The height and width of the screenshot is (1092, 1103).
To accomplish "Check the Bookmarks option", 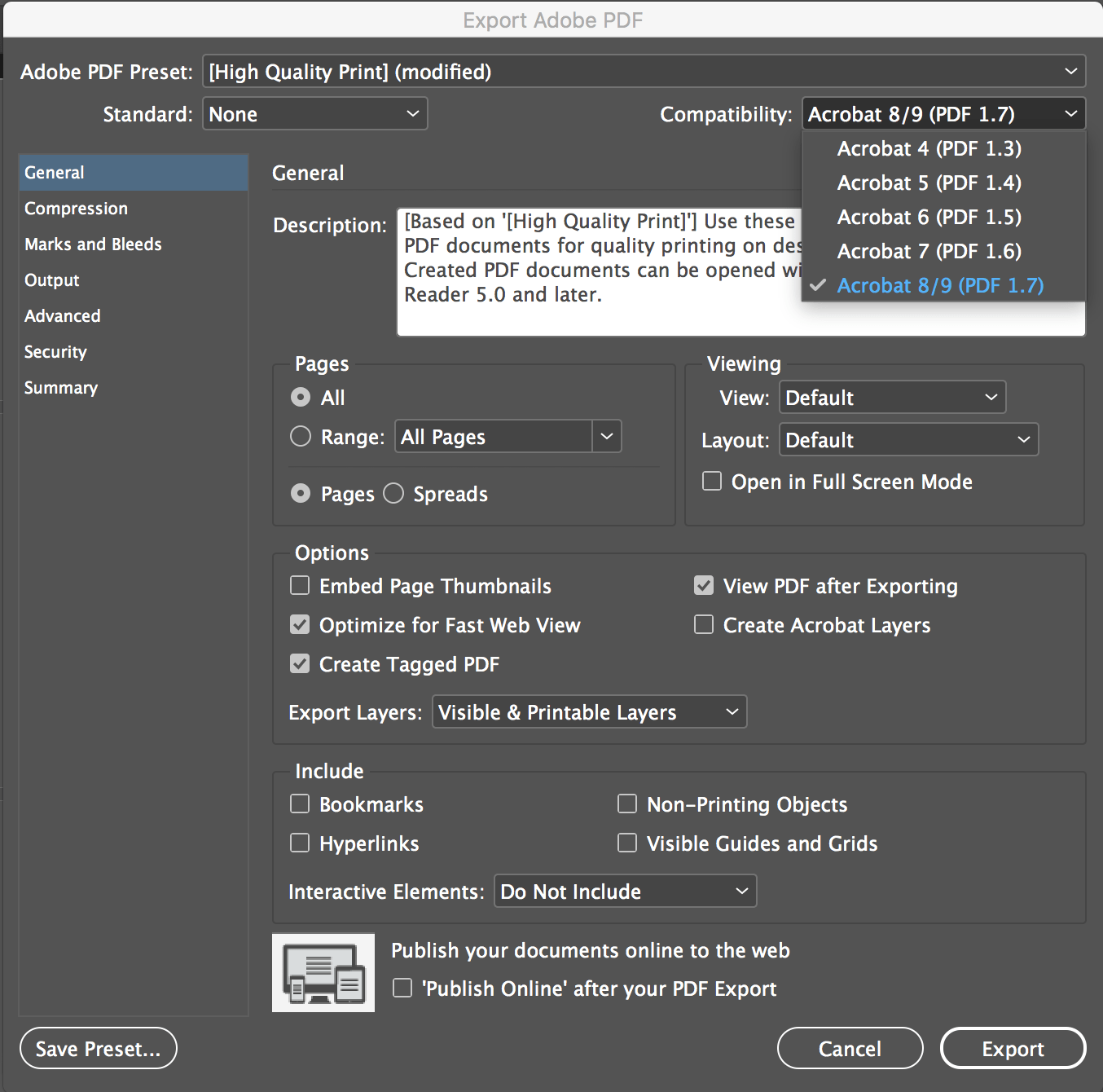I will (299, 804).
